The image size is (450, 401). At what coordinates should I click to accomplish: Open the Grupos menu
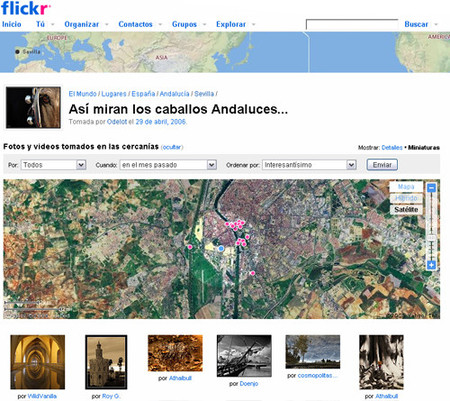coord(184,24)
